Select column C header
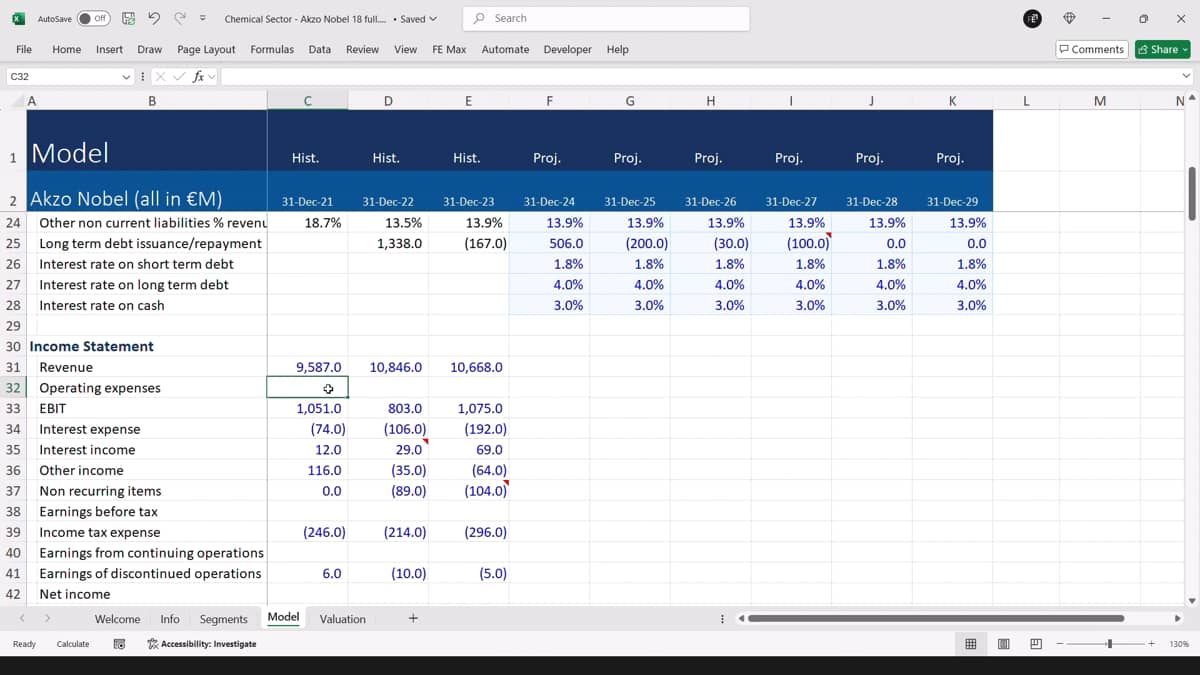1200x675 pixels. pyautogui.click(x=307, y=100)
